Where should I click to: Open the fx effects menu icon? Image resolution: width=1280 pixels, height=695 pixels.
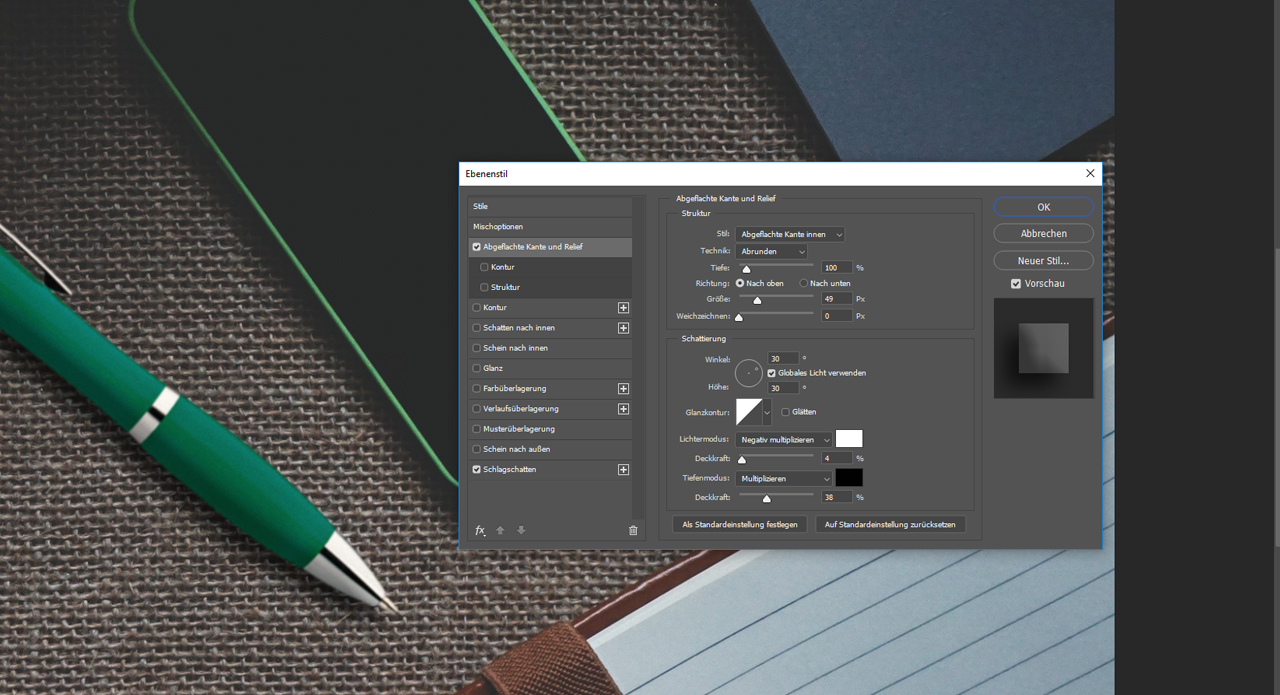point(480,530)
